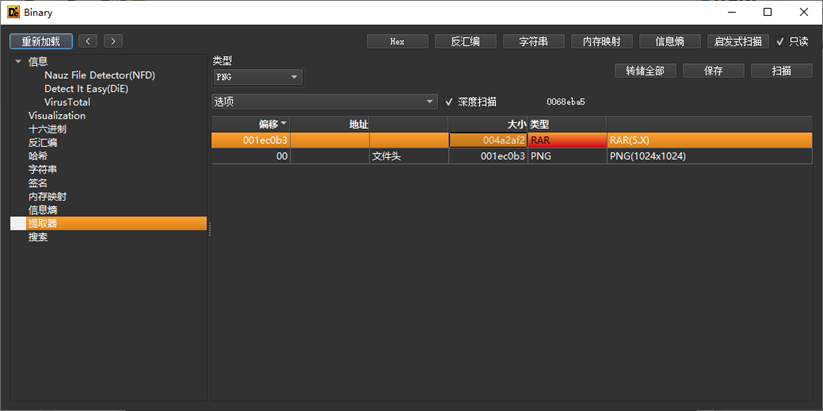Open the 类型 PNG dropdown

(x=257, y=77)
